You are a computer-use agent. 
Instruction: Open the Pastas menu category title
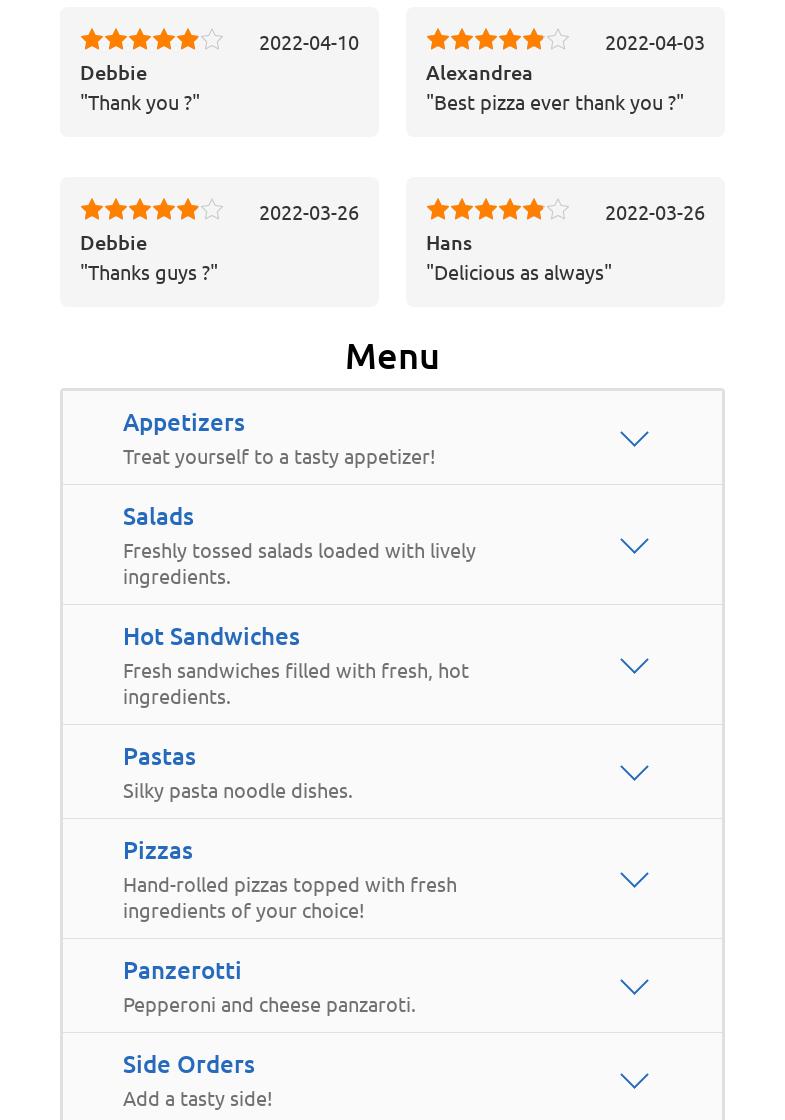click(x=159, y=756)
